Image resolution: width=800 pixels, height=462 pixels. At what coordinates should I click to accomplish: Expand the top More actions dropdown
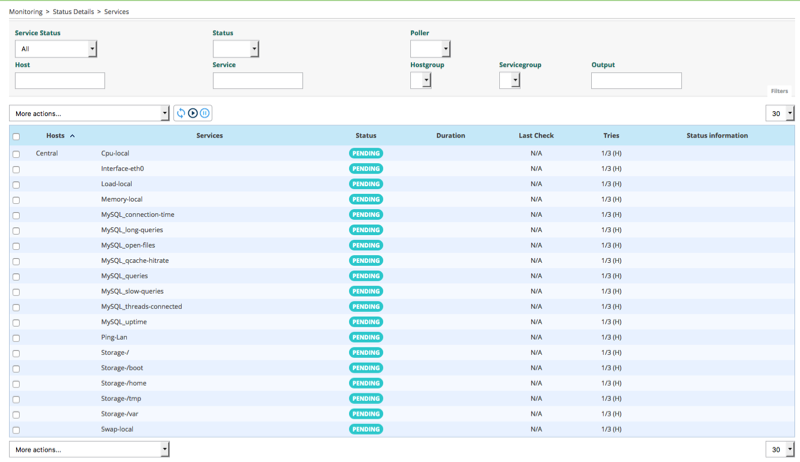(89, 114)
